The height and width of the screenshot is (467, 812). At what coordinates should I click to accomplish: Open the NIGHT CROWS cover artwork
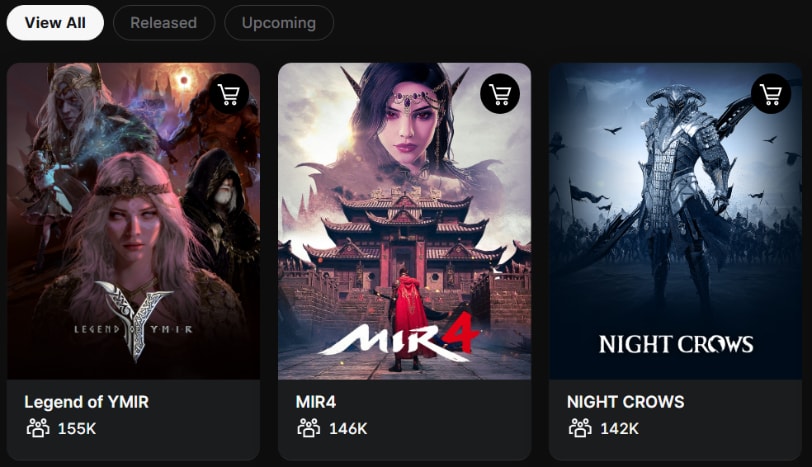(x=675, y=221)
